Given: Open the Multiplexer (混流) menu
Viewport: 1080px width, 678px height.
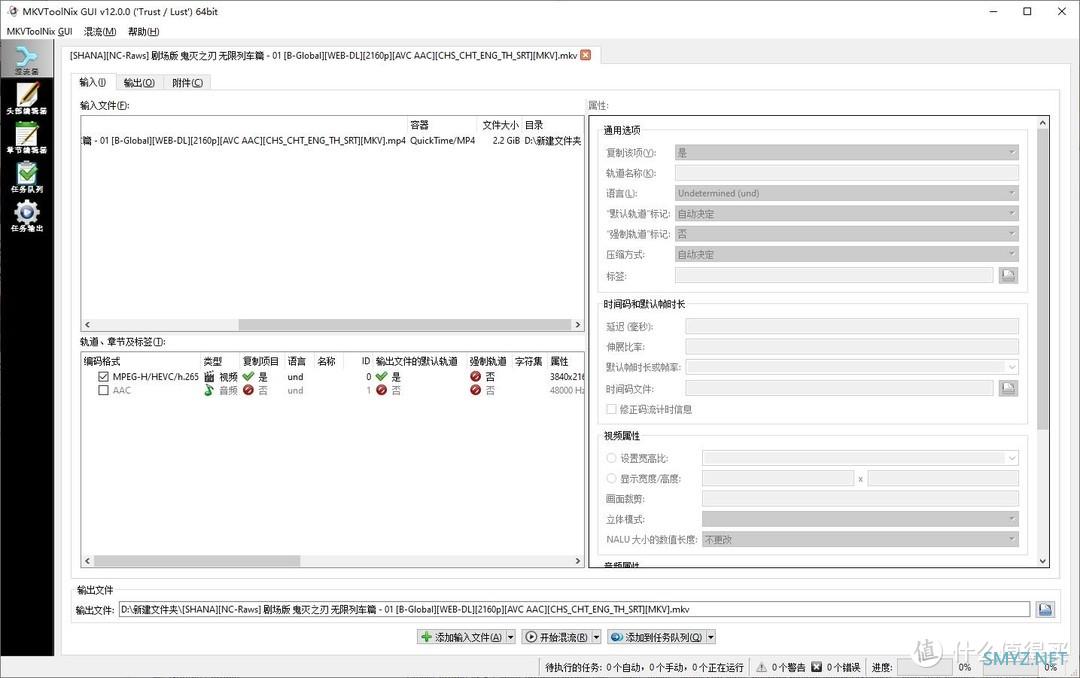Looking at the screenshot, I should [100, 32].
